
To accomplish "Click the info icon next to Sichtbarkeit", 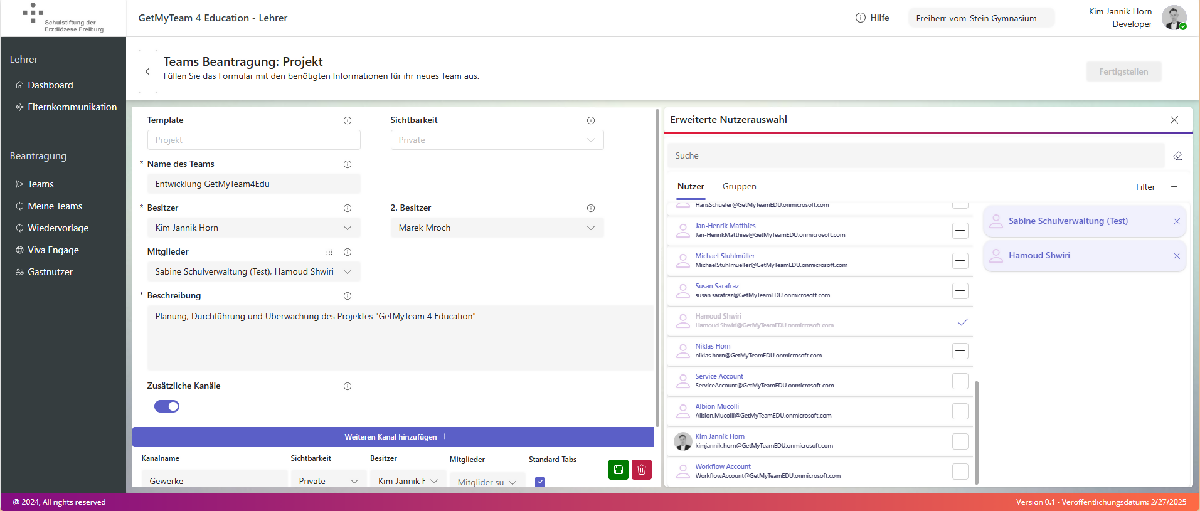I will [x=591, y=120].
